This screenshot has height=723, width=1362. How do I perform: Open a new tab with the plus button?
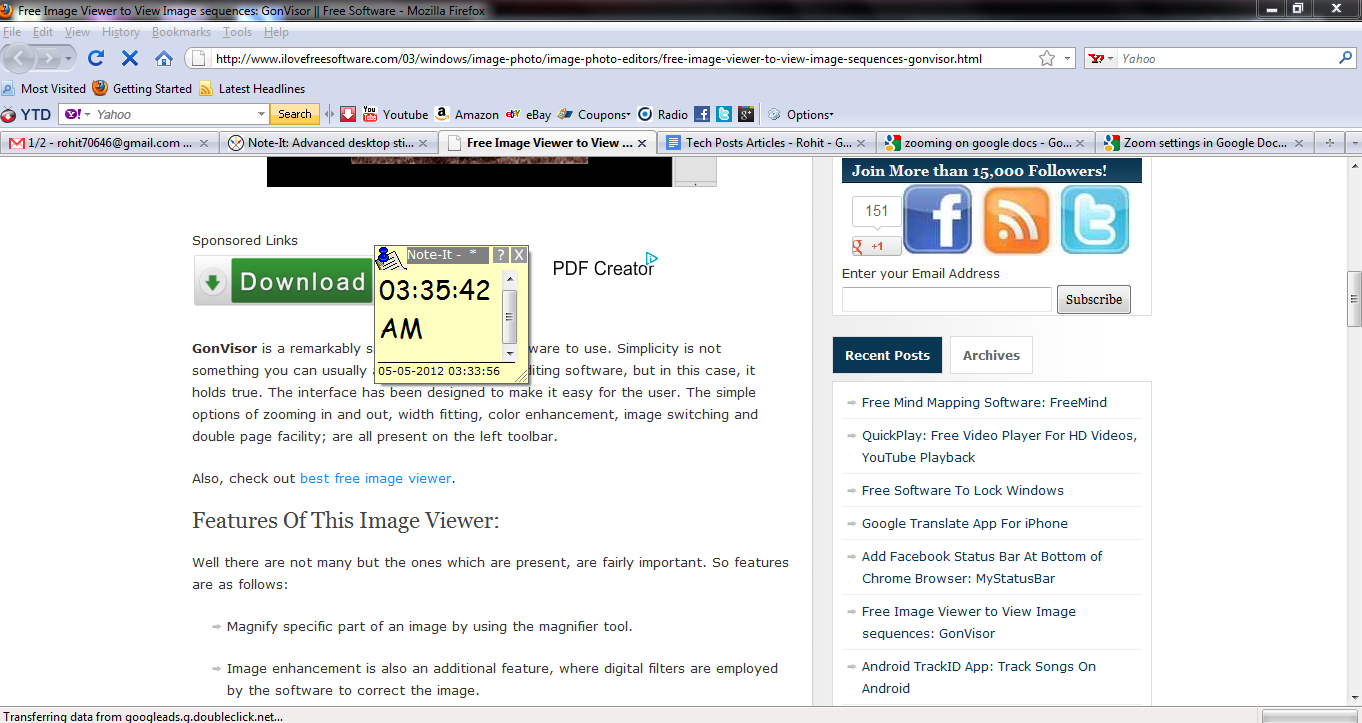[1329, 143]
